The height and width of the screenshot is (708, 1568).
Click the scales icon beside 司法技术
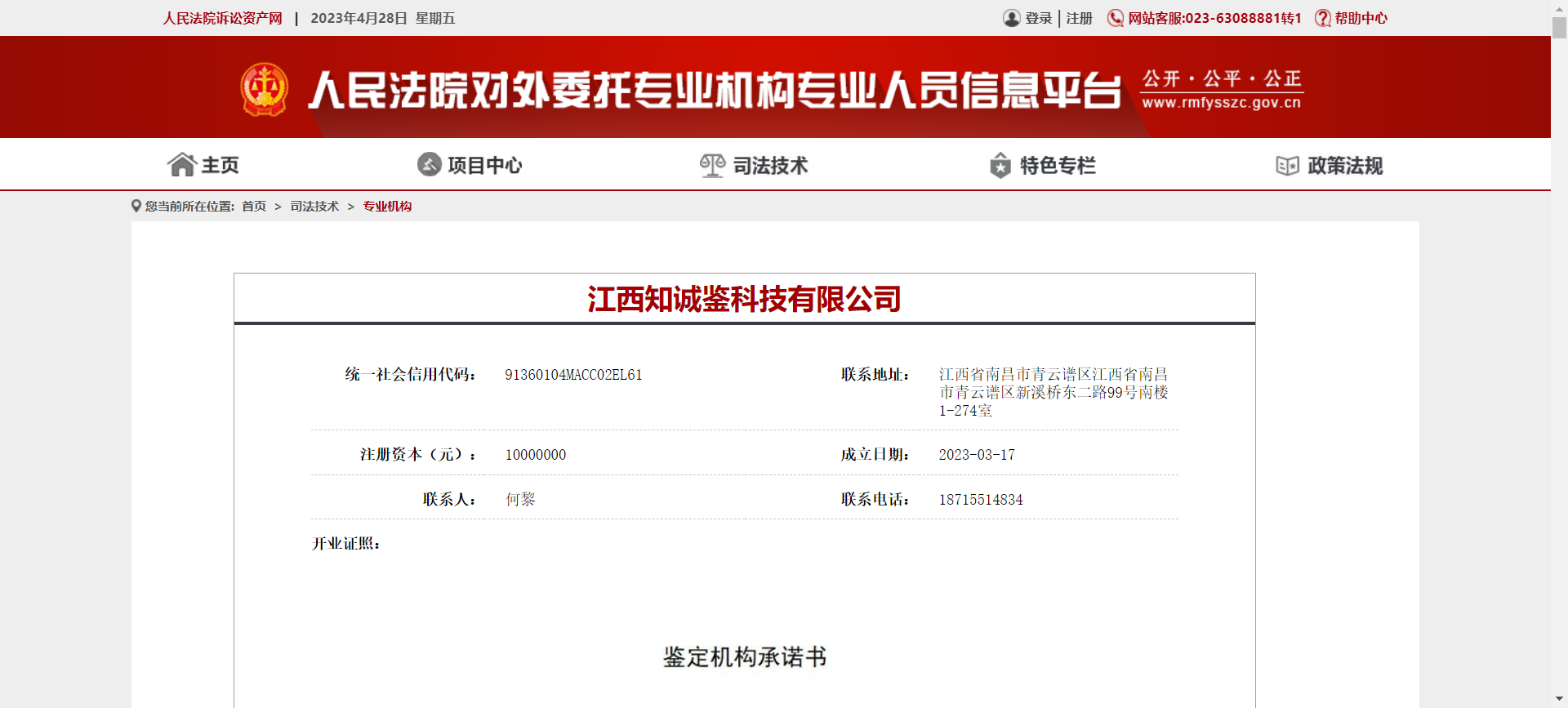click(x=712, y=166)
